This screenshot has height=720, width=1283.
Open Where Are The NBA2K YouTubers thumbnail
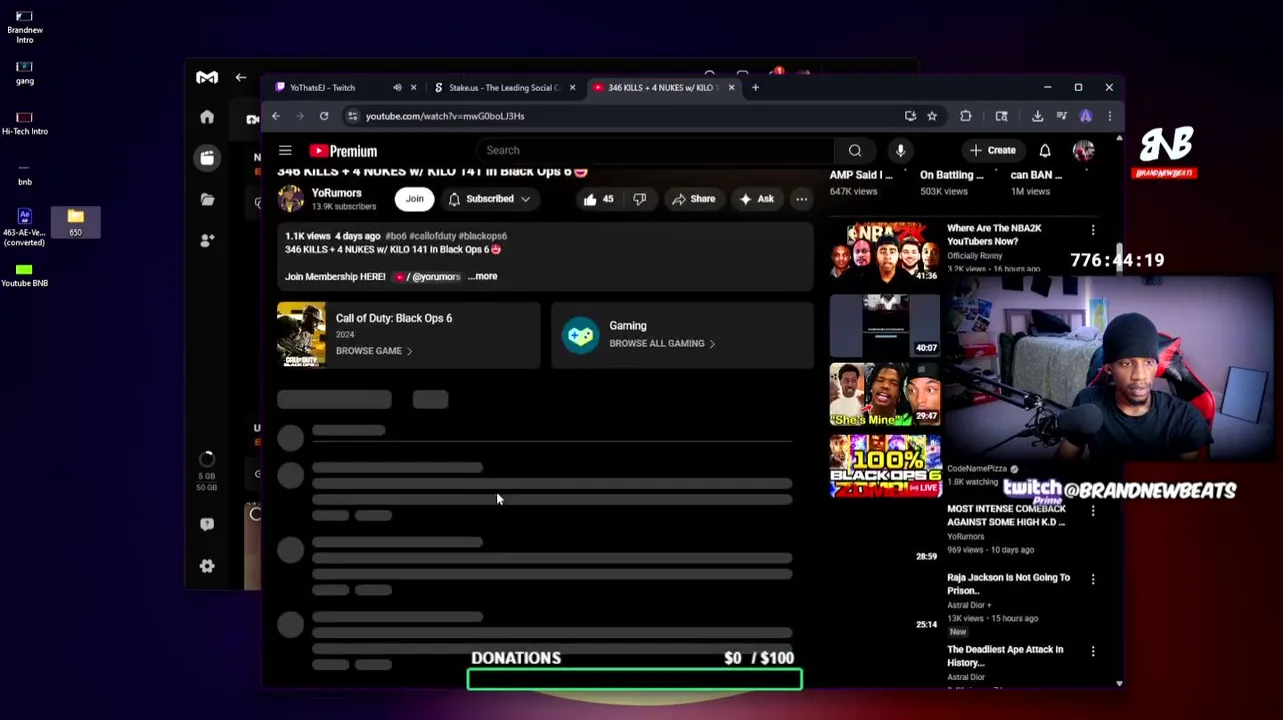[885, 251]
